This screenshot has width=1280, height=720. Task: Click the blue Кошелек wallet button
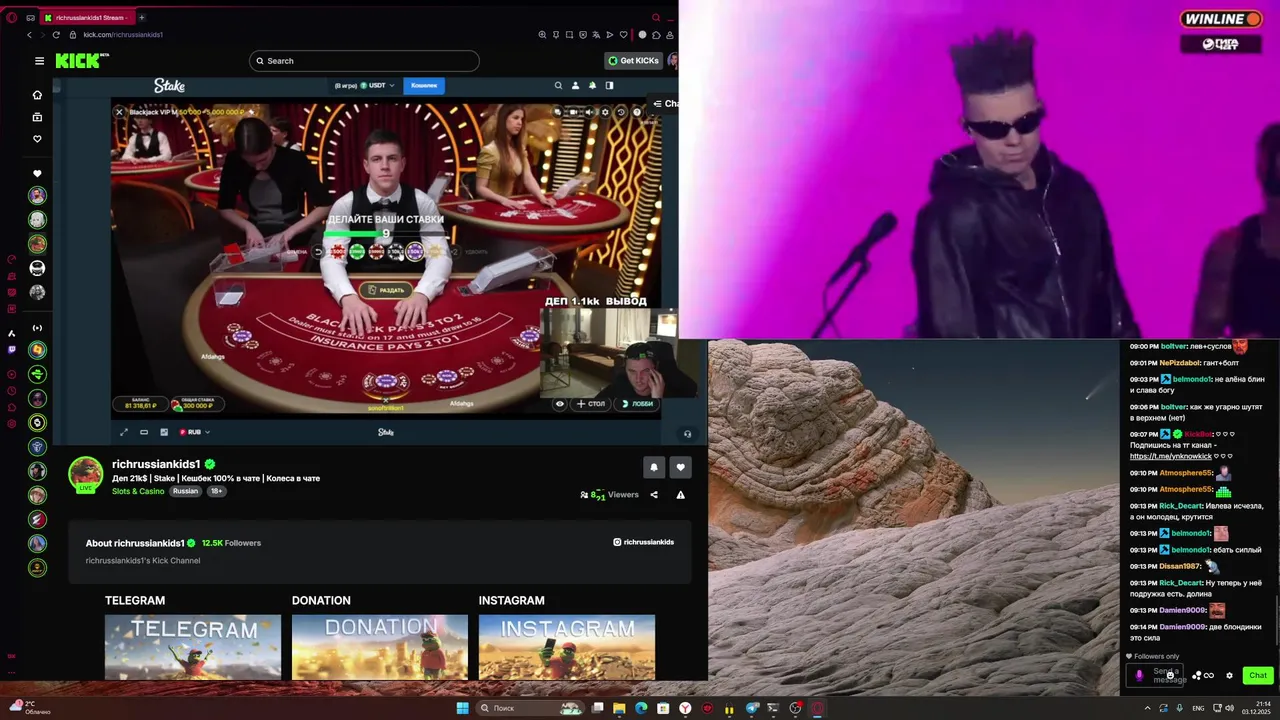pyautogui.click(x=424, y=86)
